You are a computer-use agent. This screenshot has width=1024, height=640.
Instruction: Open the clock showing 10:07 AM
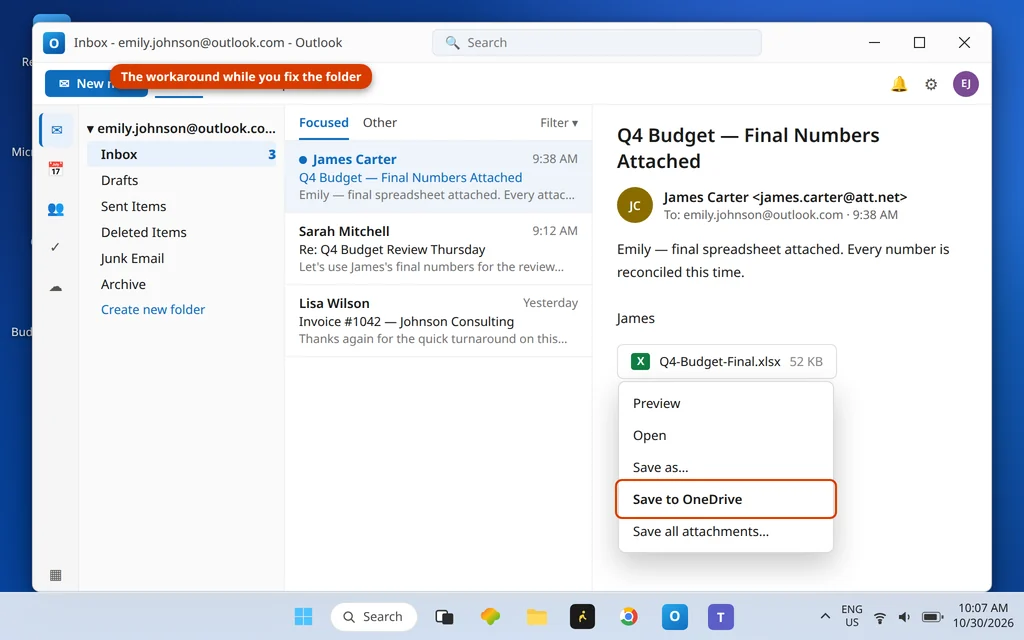[983, 616]
